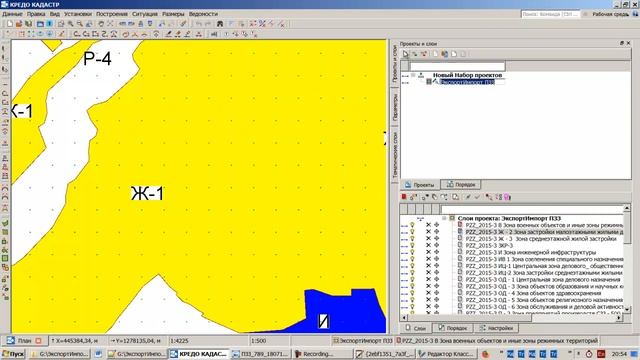Click the checkmark icon in layers toolbar
640x360 pixels.
(x=477, y=197)
